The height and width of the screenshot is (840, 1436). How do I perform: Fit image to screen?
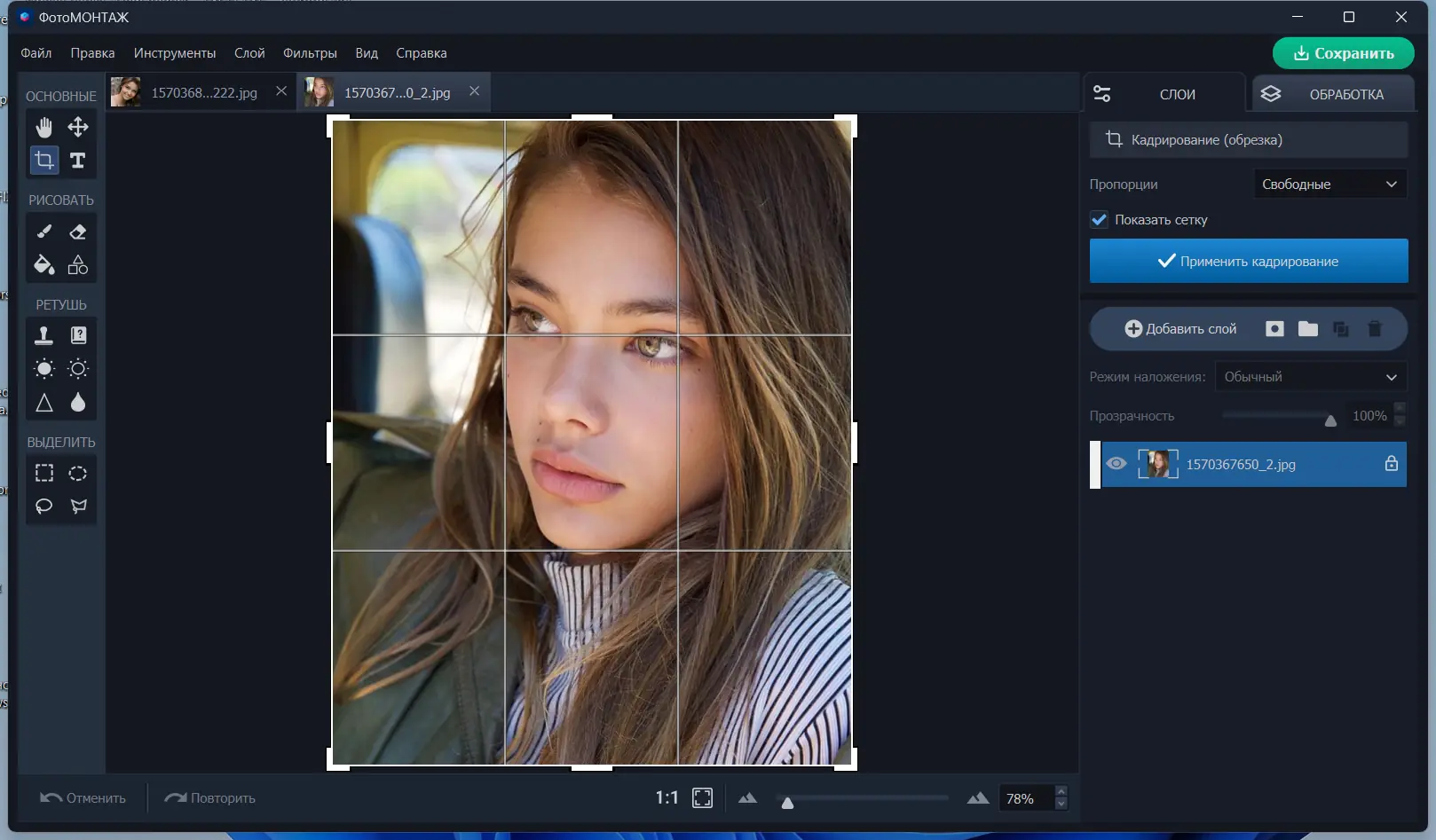coord(702,798)
